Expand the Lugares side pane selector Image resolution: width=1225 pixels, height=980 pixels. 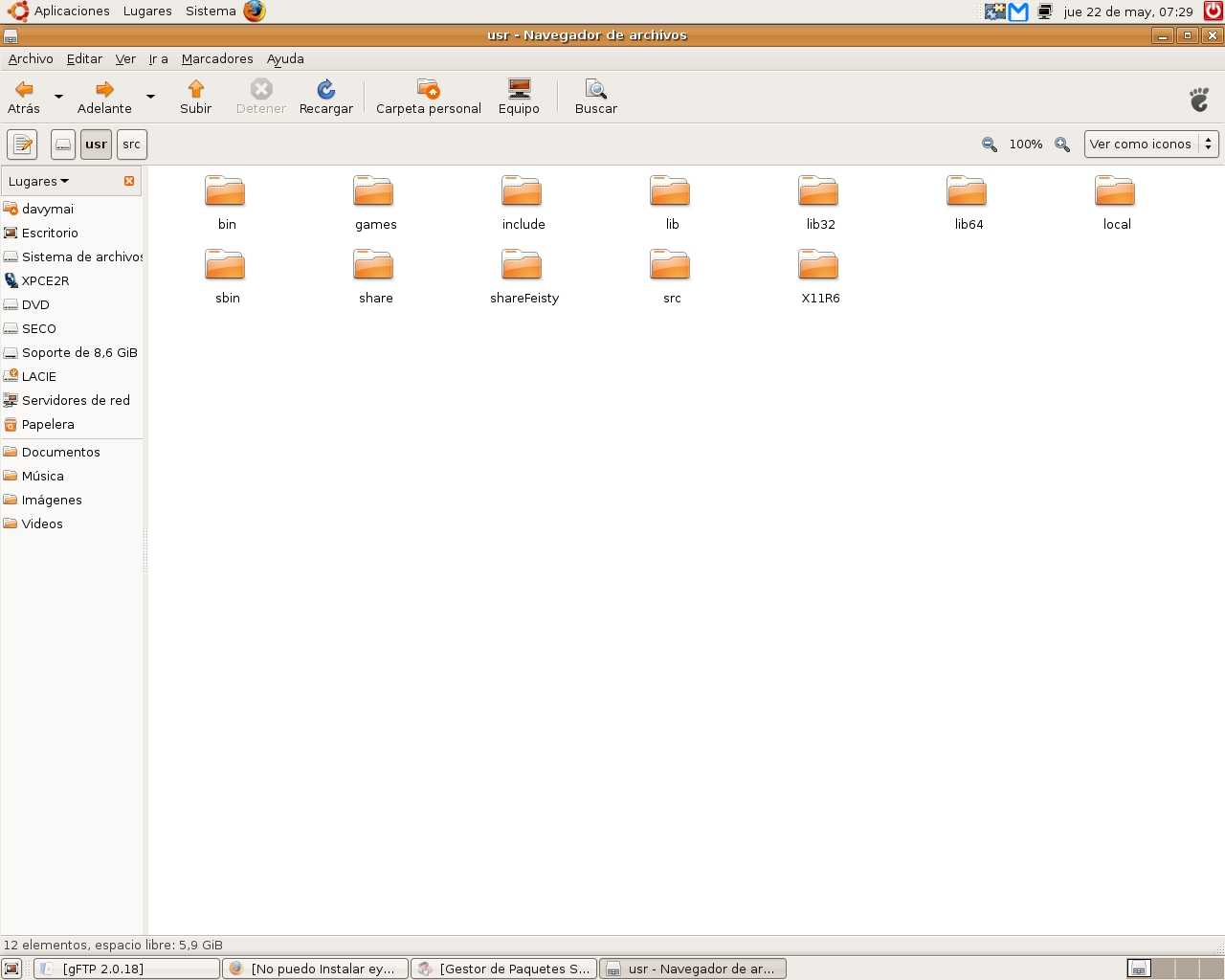(38, 181)
